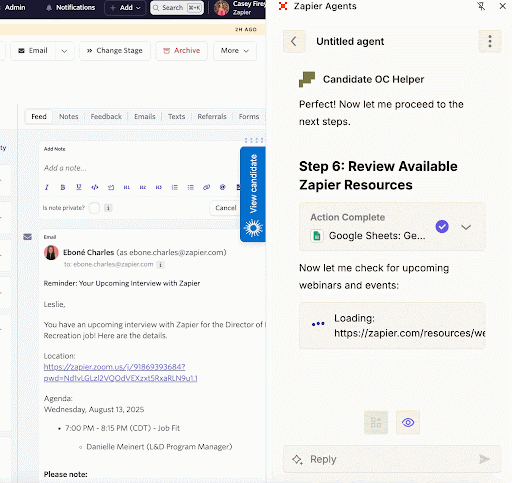Screen dimensions: 512x483
Task: Apply H1 heading in note toolbar
Action: tap(127, 187)
